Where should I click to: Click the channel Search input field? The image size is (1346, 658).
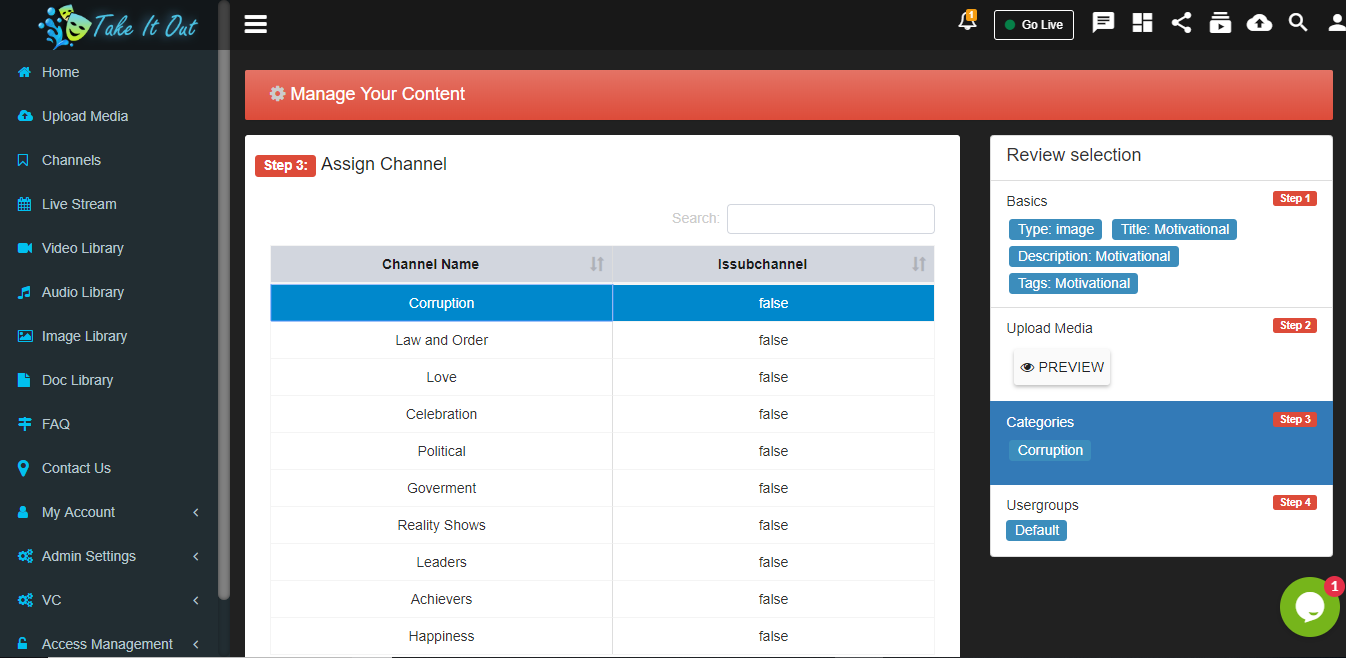pyautogui.click(x=830, y=219)
